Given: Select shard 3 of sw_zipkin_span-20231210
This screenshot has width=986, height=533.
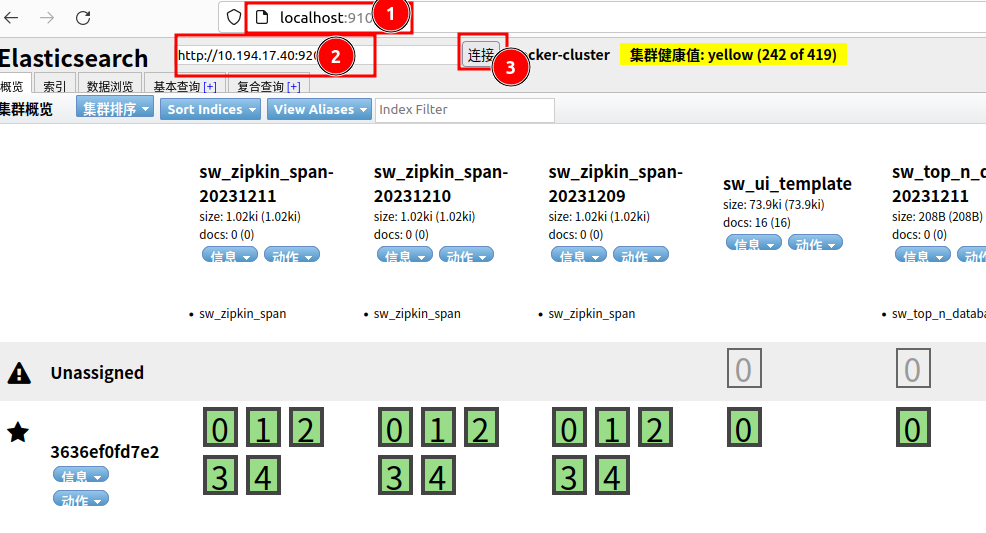Looking at the screenshot, I should tap(395, 476).
